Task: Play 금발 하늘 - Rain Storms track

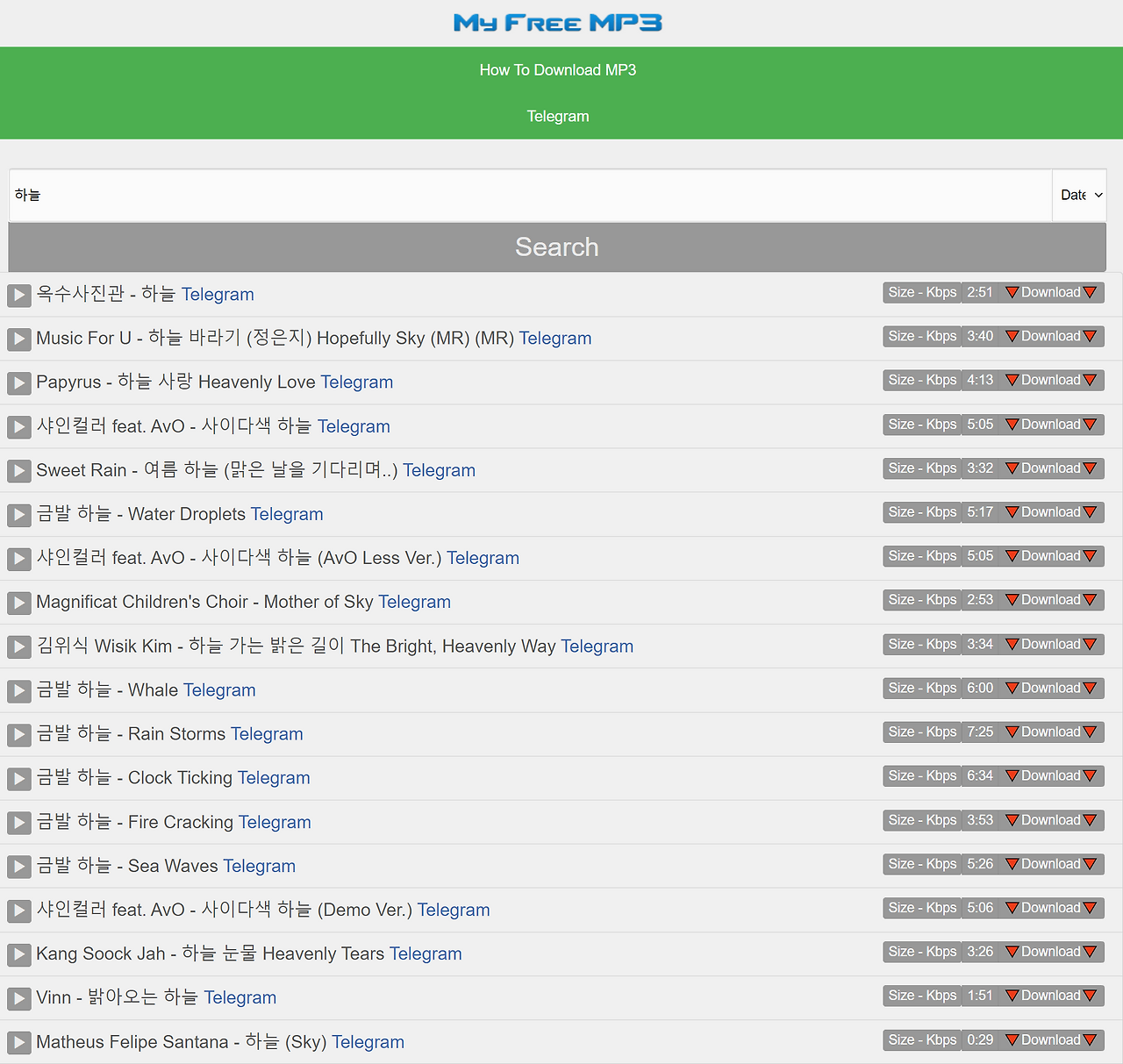Action: 18,735
